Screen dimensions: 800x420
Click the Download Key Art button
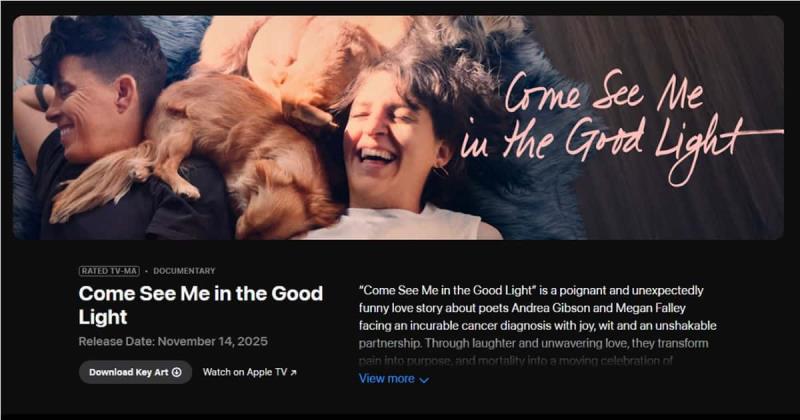[135, 372]
